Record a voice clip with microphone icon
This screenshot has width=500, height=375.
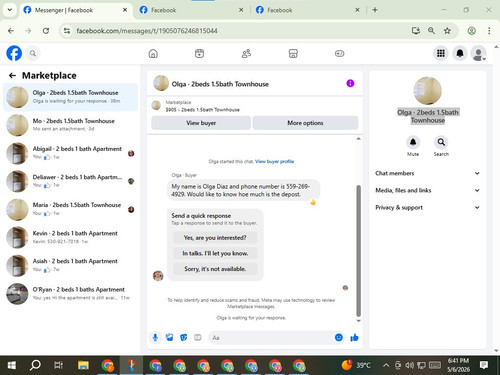(x=155, y=338)
